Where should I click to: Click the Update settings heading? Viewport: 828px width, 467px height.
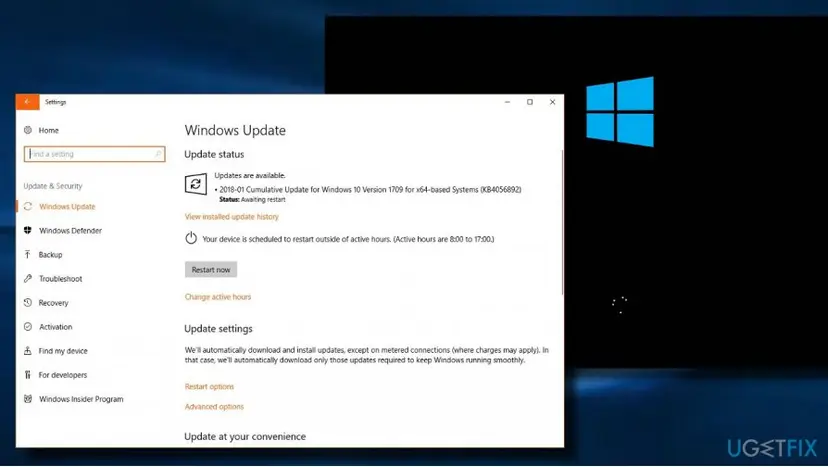(218, 329)
